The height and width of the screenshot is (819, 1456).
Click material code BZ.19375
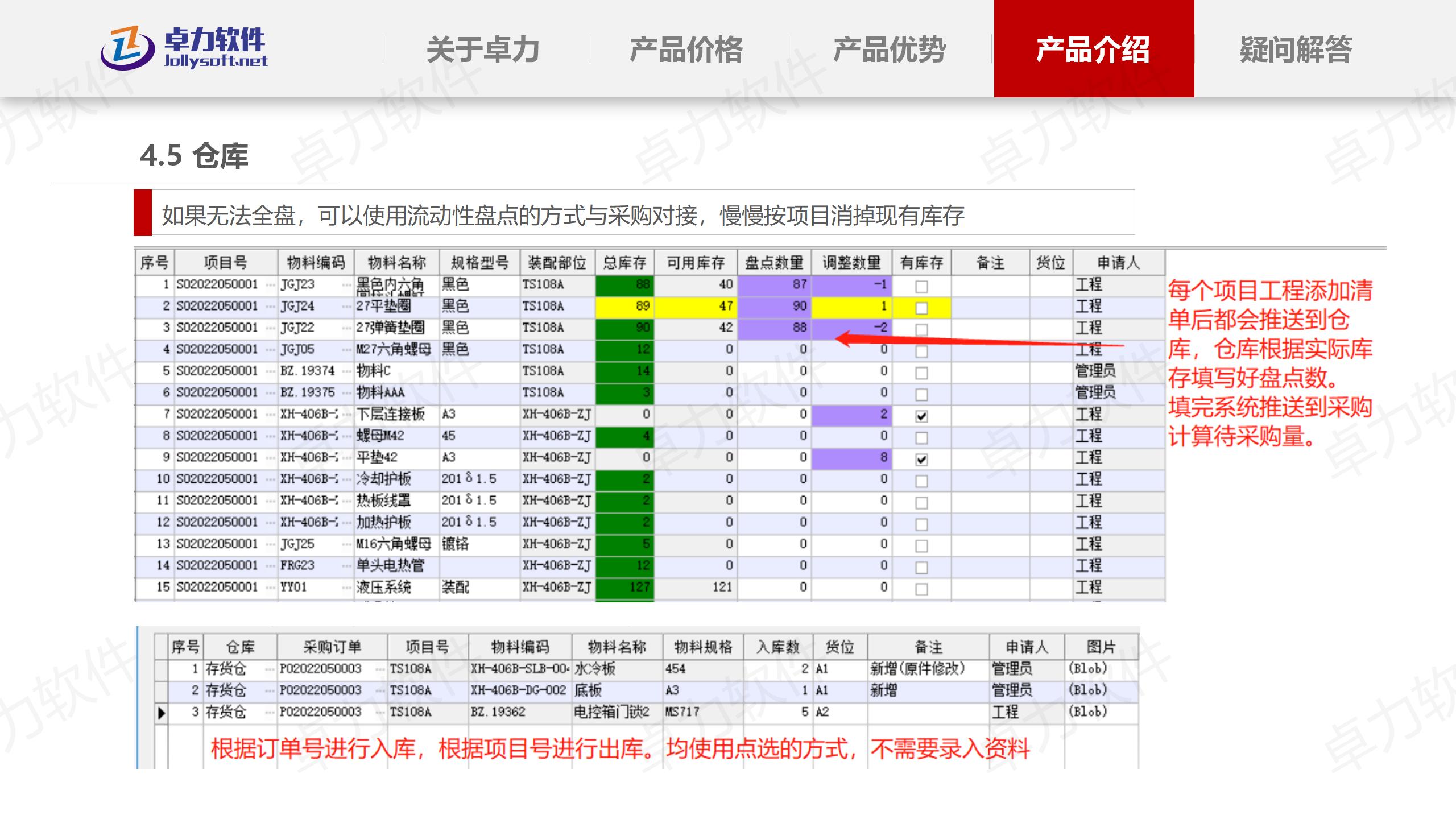point(308,393)
